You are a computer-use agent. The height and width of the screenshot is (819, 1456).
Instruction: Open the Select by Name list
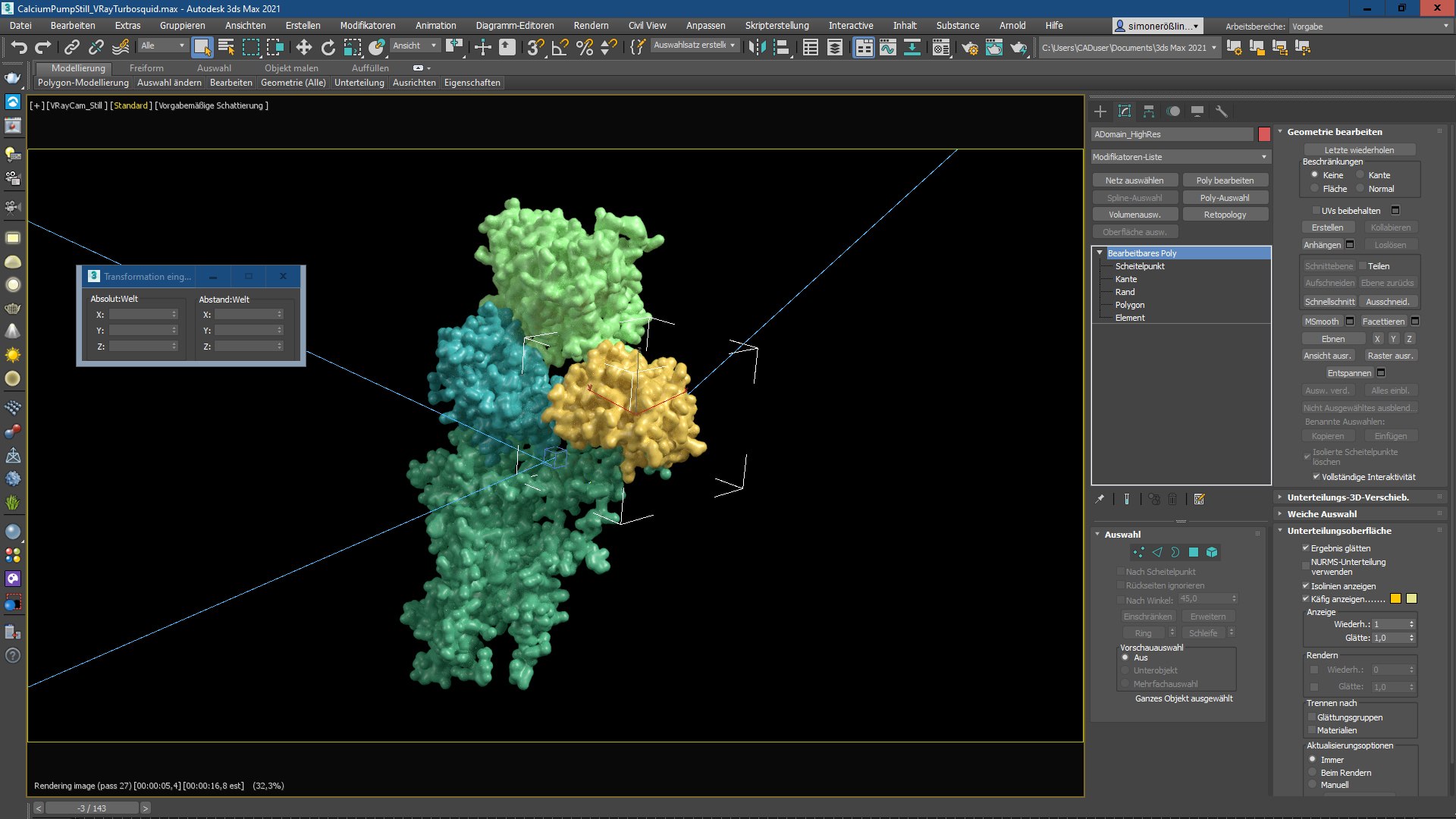point(226,48)
